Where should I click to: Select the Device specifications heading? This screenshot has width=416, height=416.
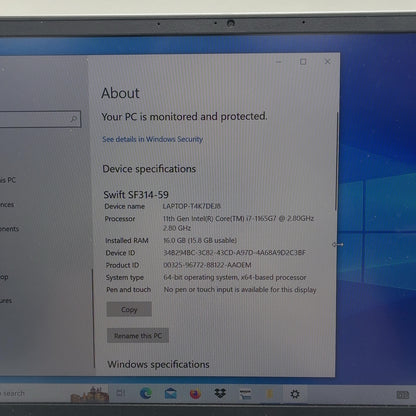149,169
